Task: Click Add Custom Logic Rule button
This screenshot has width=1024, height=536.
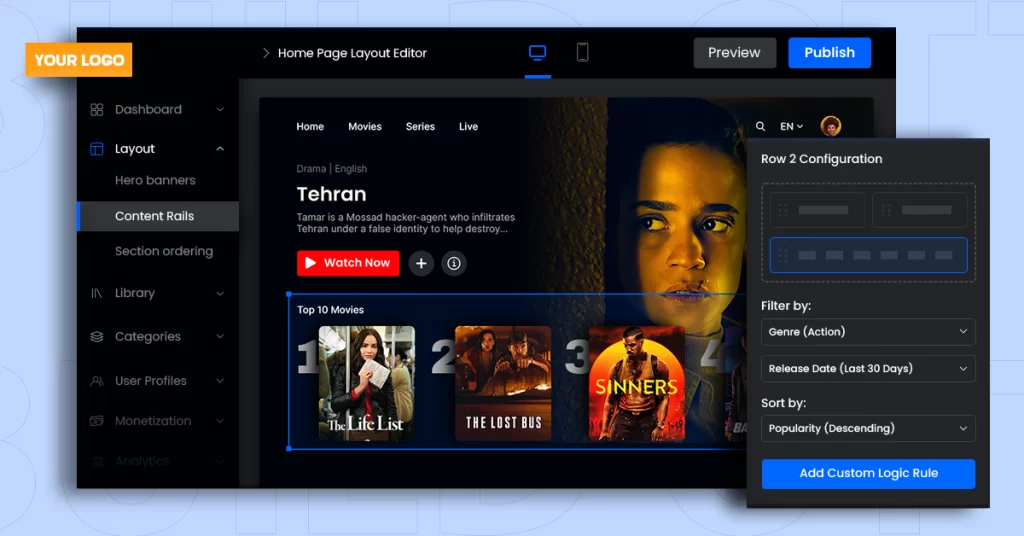Action: (x=868, y=474)
